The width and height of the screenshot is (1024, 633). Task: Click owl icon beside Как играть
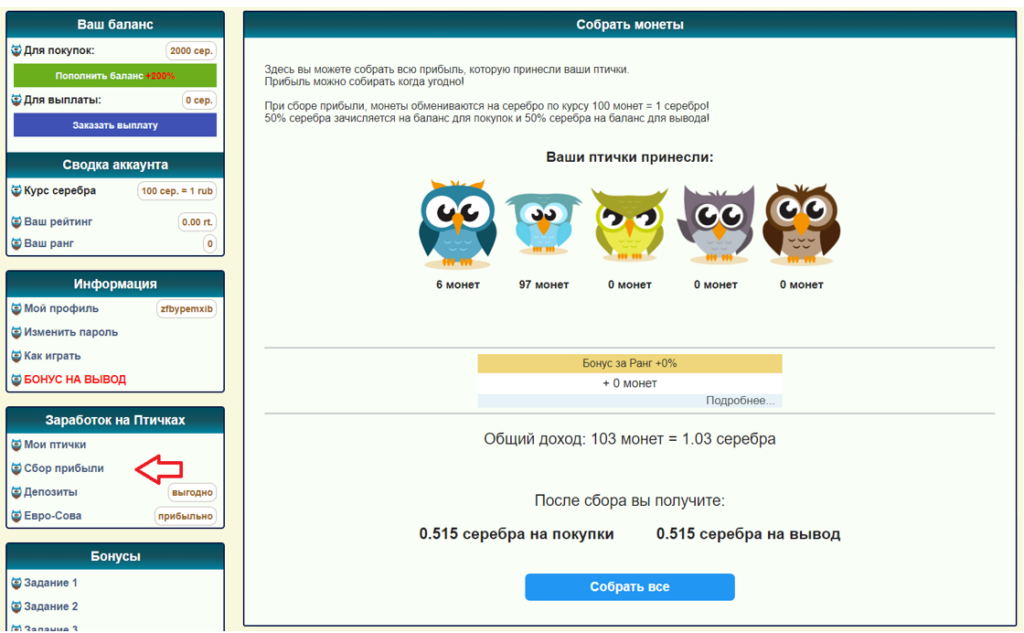16,356
